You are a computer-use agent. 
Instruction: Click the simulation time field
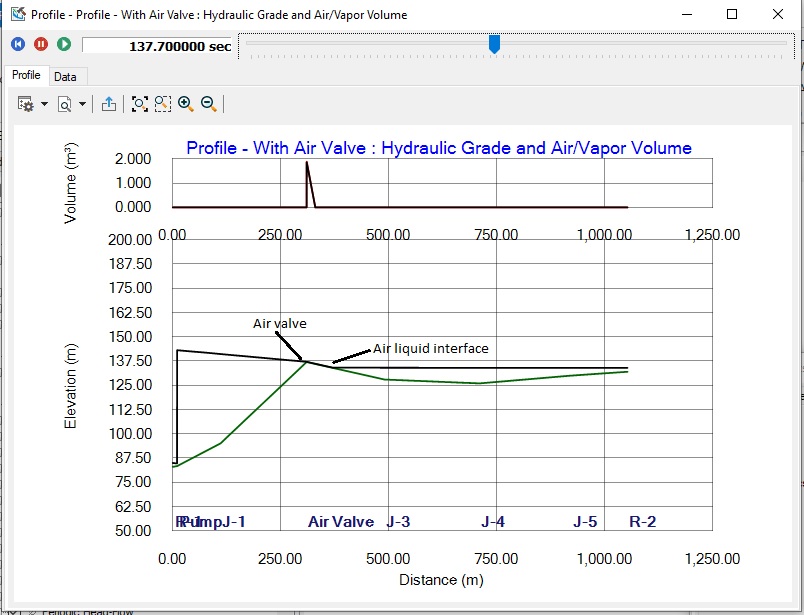click(158, 46)
